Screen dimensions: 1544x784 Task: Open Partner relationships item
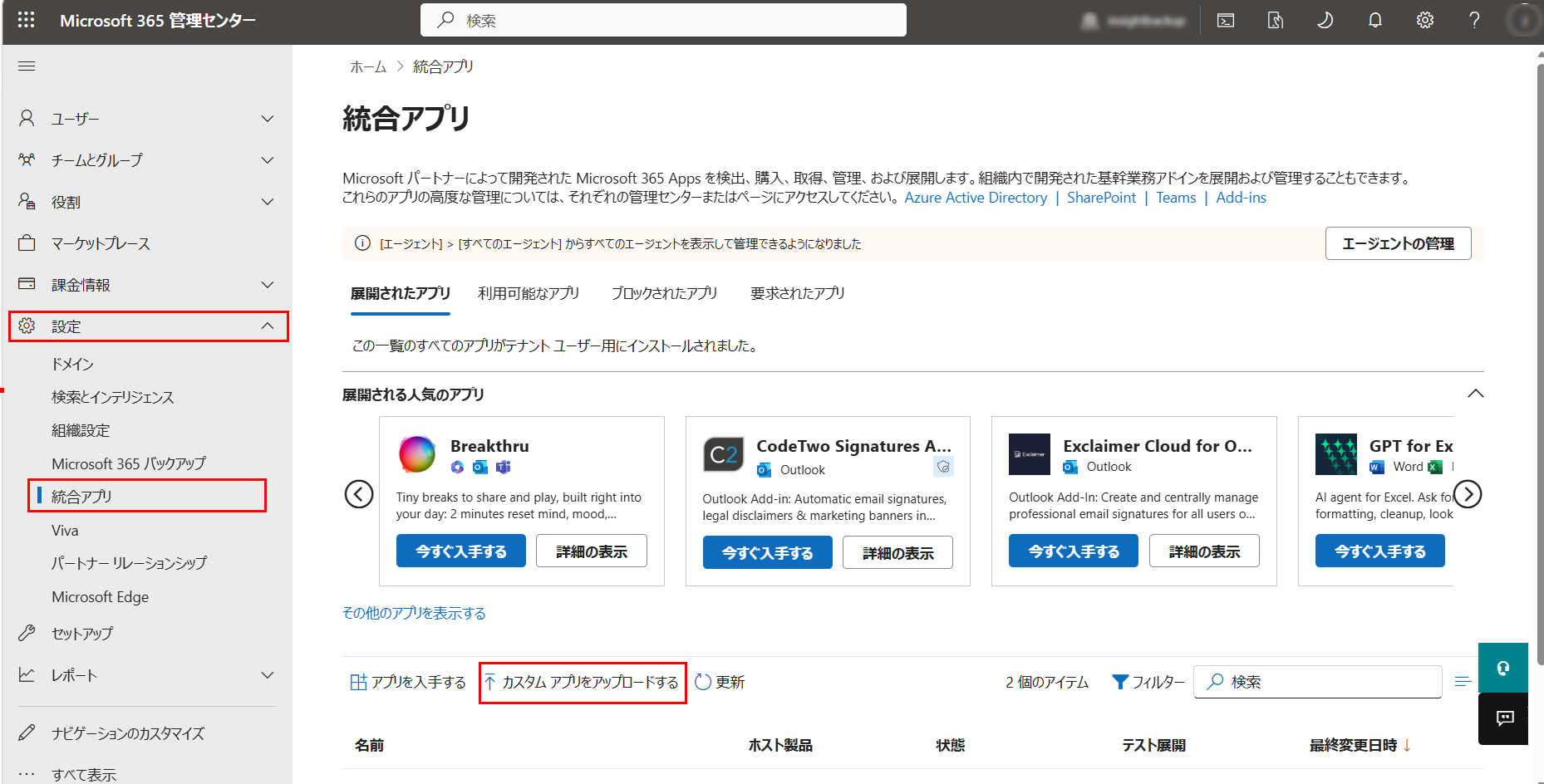click(x=130, y=563)
